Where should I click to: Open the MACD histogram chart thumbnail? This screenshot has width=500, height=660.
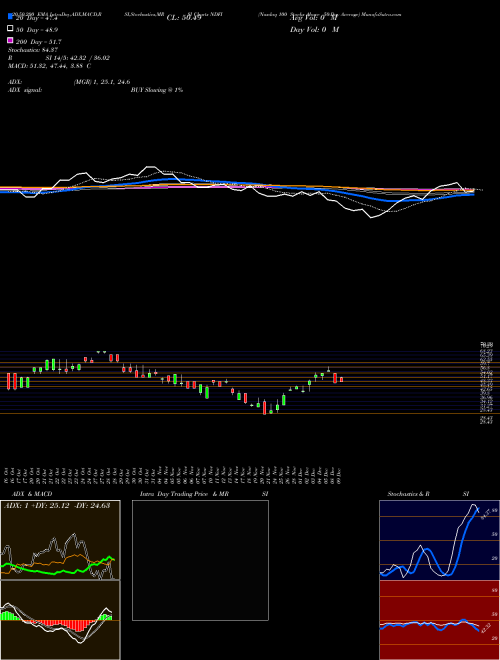click(60, 620)
